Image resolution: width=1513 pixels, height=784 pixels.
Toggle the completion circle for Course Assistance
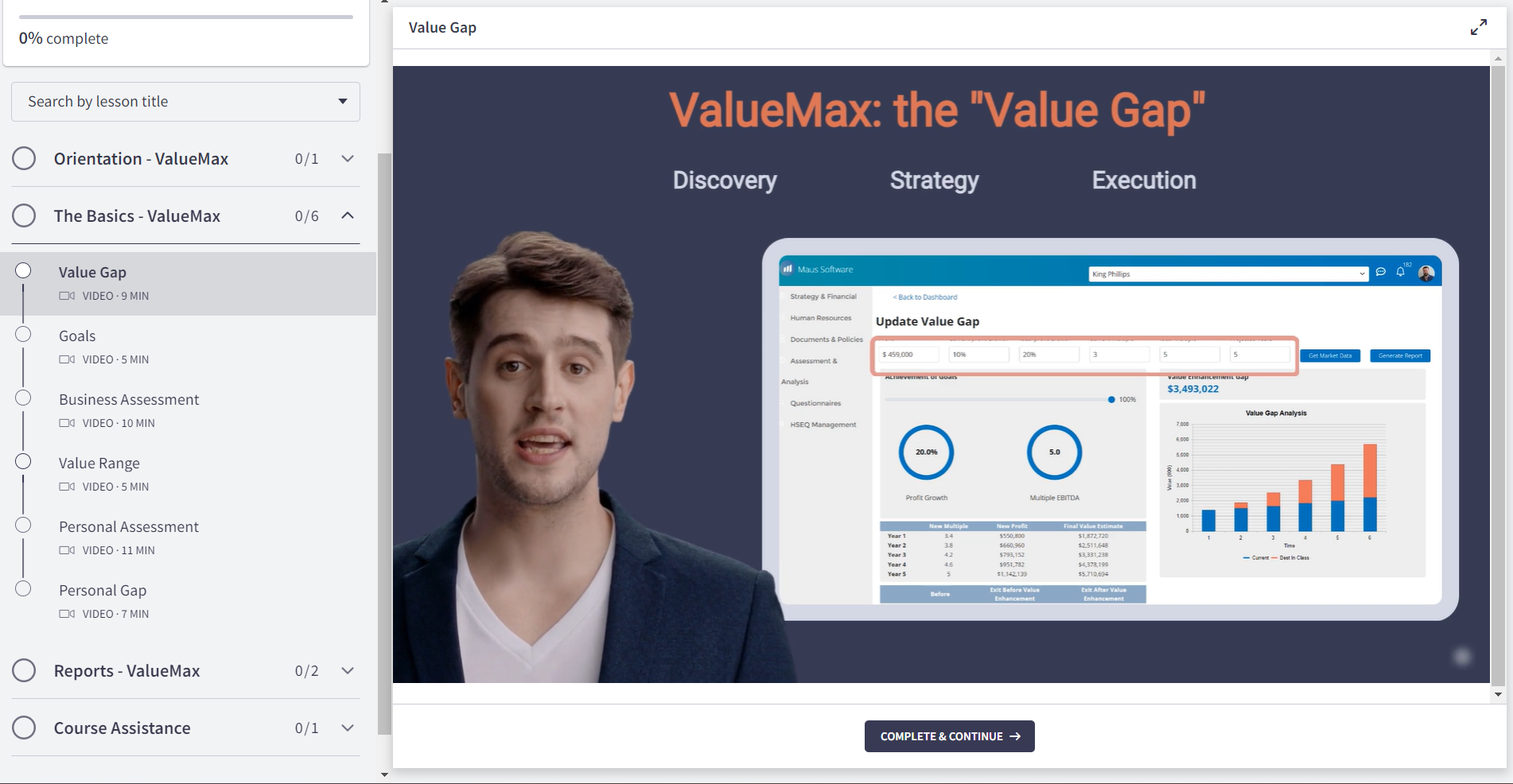point(25,727)
